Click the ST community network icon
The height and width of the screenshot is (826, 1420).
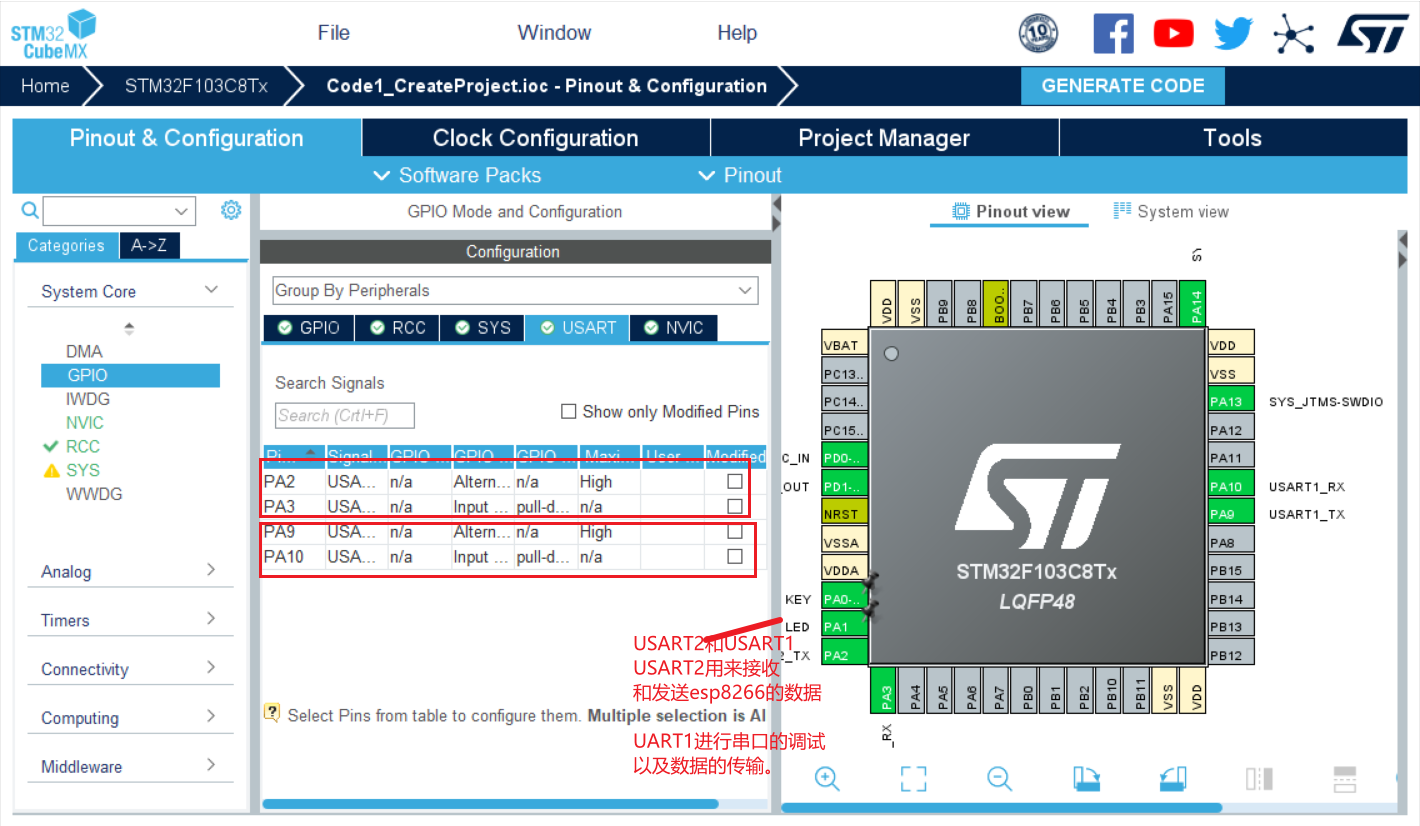pyautogui.click(x=1293, y=34)
